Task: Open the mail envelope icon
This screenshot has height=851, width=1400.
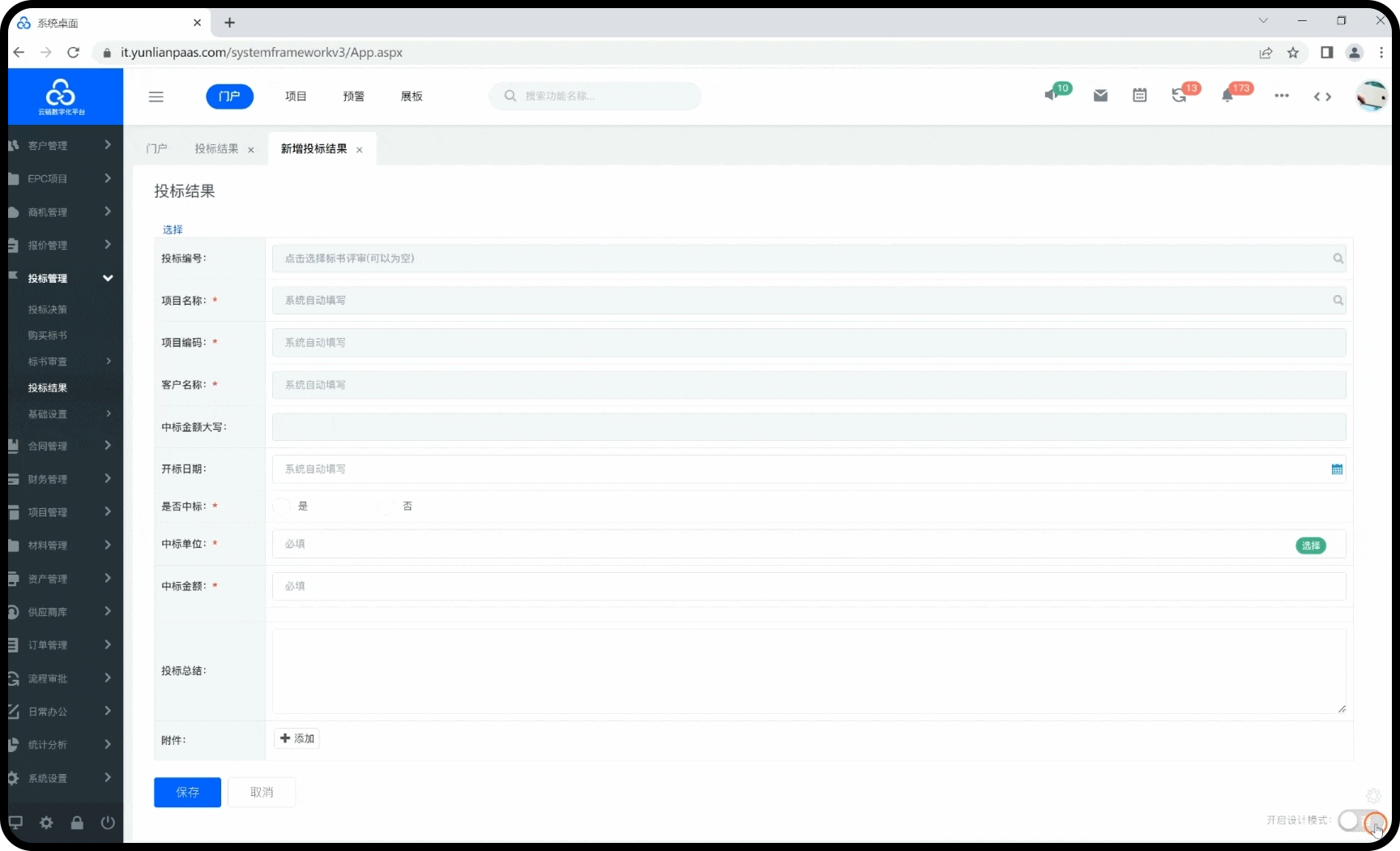Action: [1100, 96]
